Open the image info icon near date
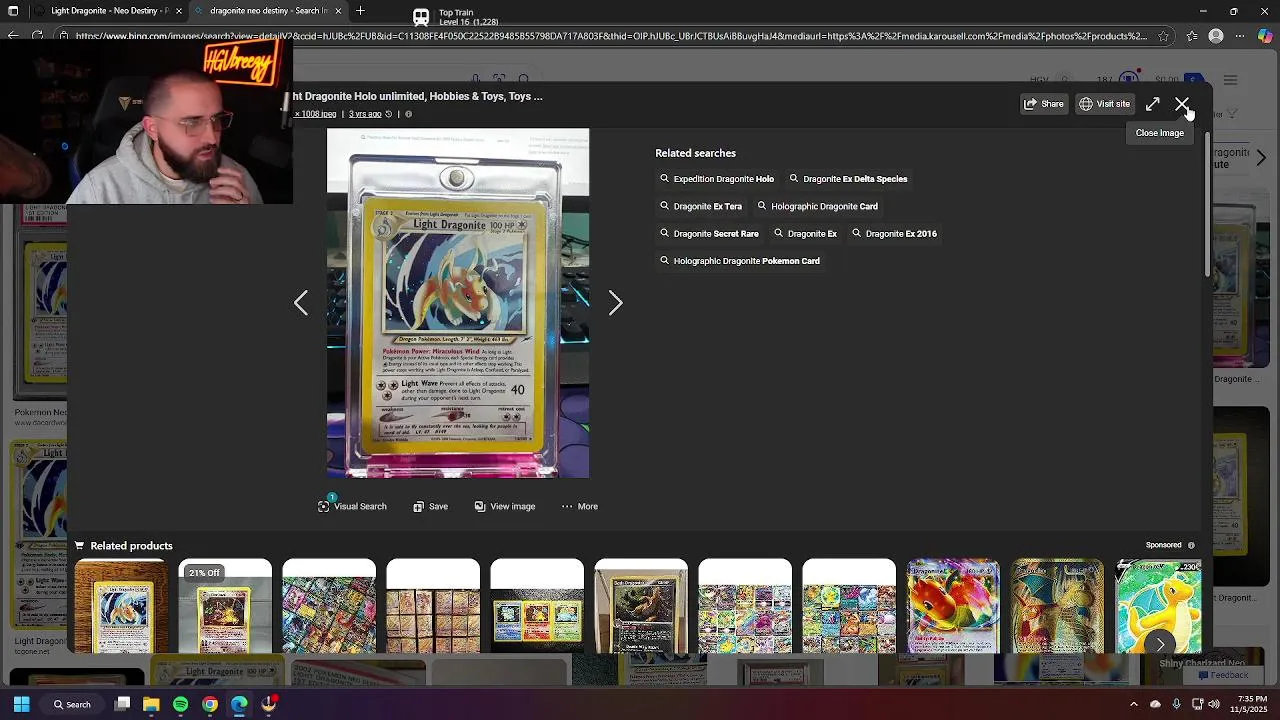 408,114
